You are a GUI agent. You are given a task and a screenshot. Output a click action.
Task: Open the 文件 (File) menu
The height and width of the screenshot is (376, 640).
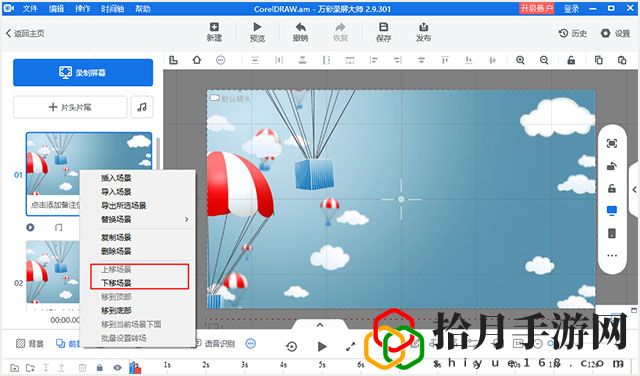[30, 8]
